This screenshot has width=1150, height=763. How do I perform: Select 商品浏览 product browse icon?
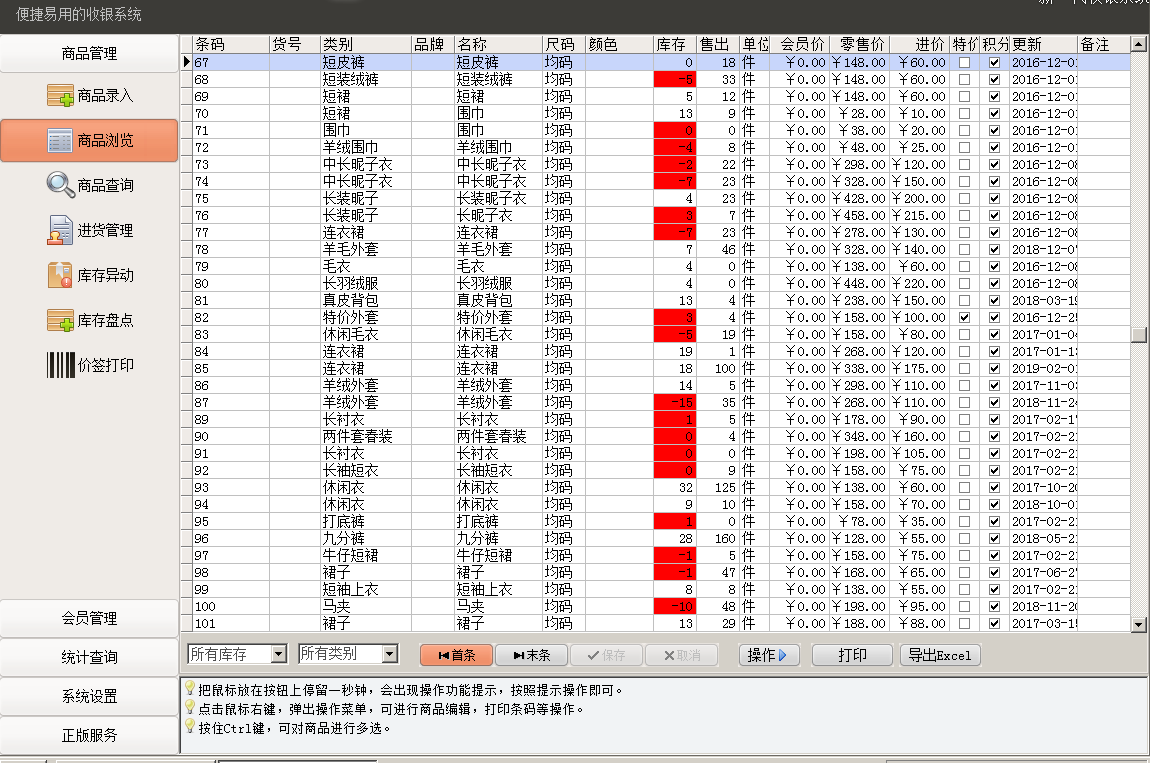click(61, 141)
